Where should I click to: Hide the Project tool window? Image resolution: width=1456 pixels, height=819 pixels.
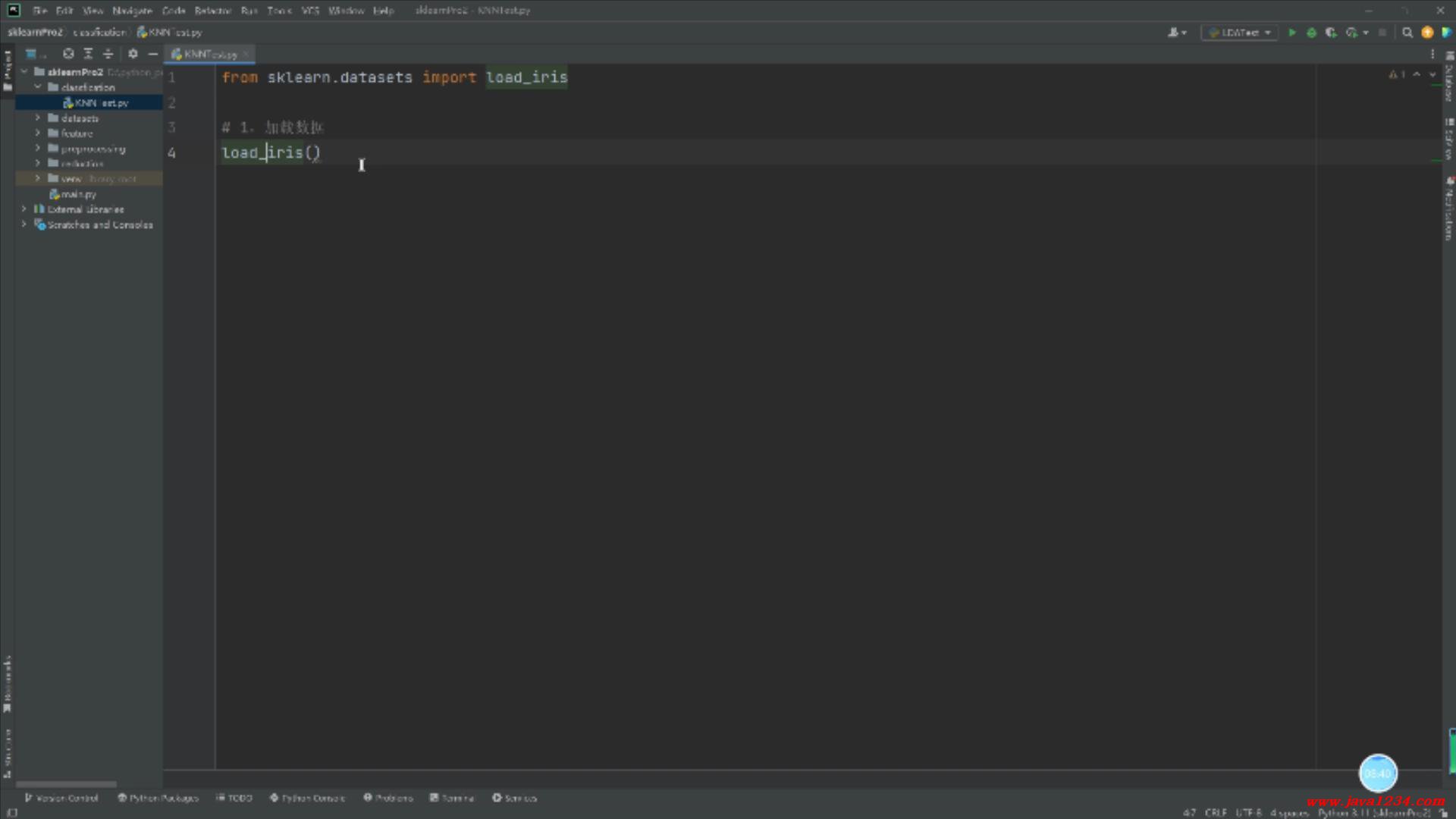point(152,54)
